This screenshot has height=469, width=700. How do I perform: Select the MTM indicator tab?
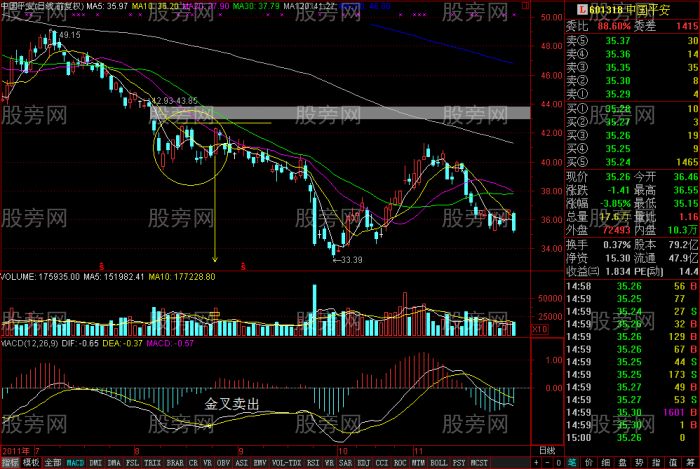pos(418,463)
